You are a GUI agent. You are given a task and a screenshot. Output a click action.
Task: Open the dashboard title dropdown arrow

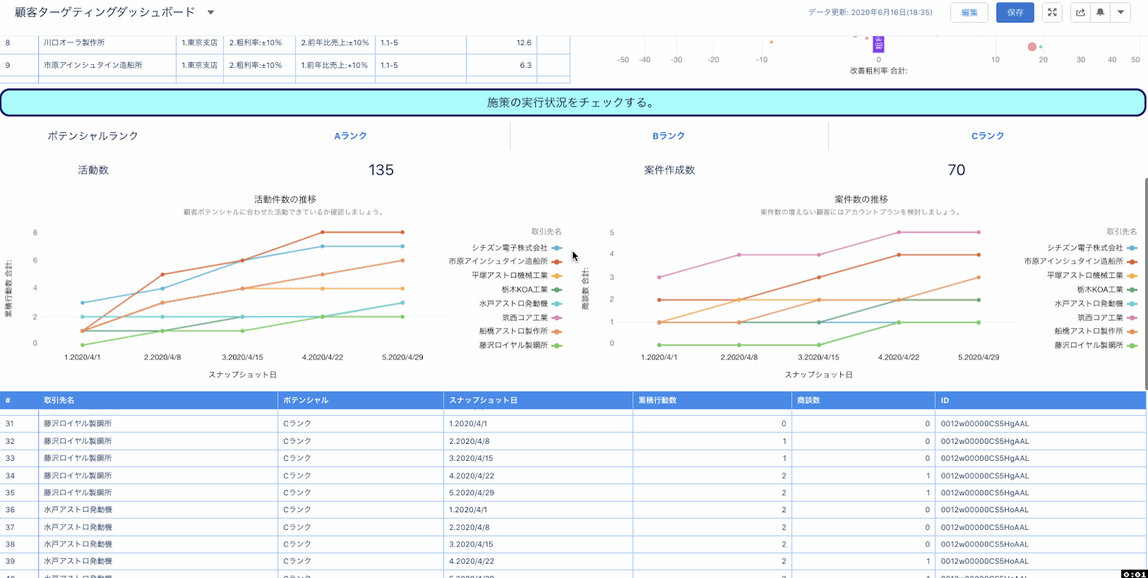pyautogui.click(x=210, y=12)
